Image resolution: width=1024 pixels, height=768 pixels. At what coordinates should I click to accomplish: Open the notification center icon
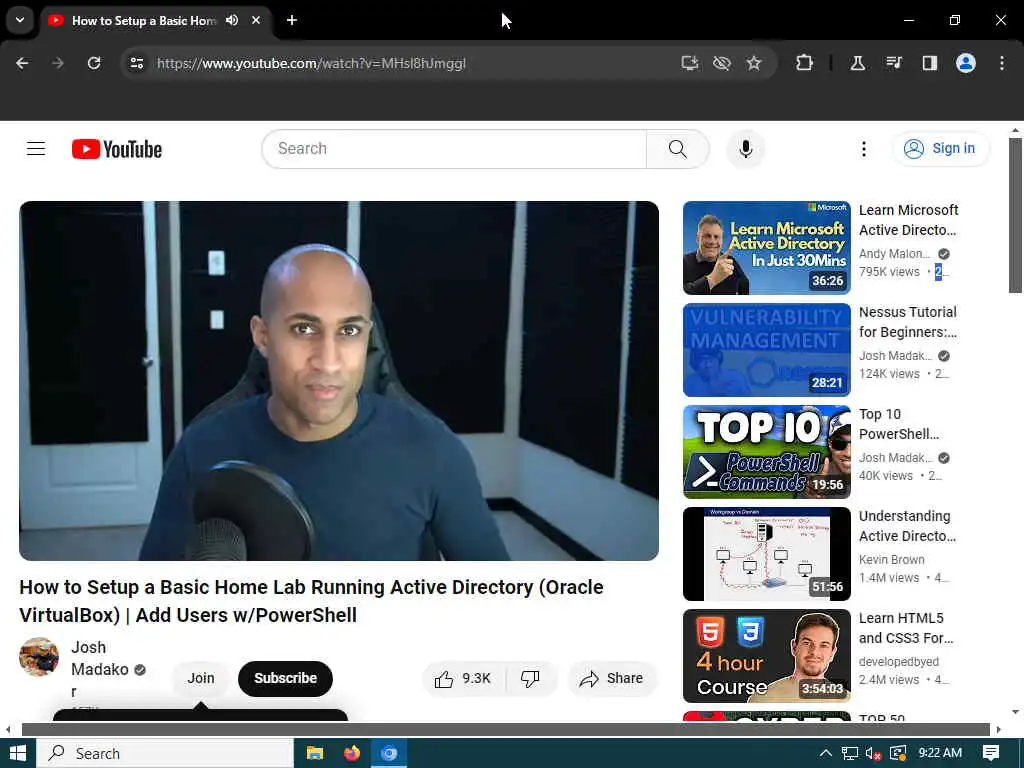(991, 754)
